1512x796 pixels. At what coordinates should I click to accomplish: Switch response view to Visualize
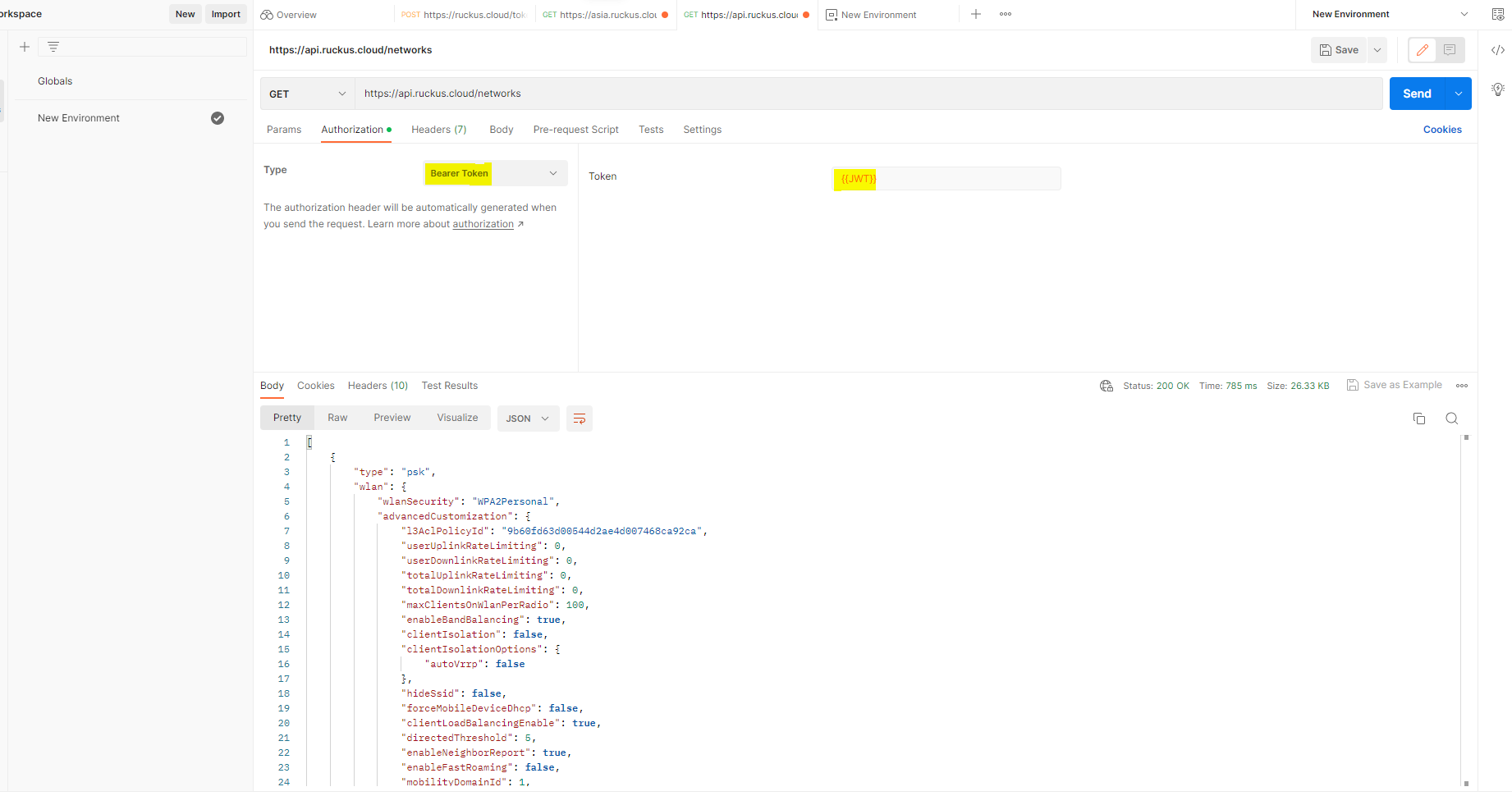pyautogui.click(x=457, y=418)
